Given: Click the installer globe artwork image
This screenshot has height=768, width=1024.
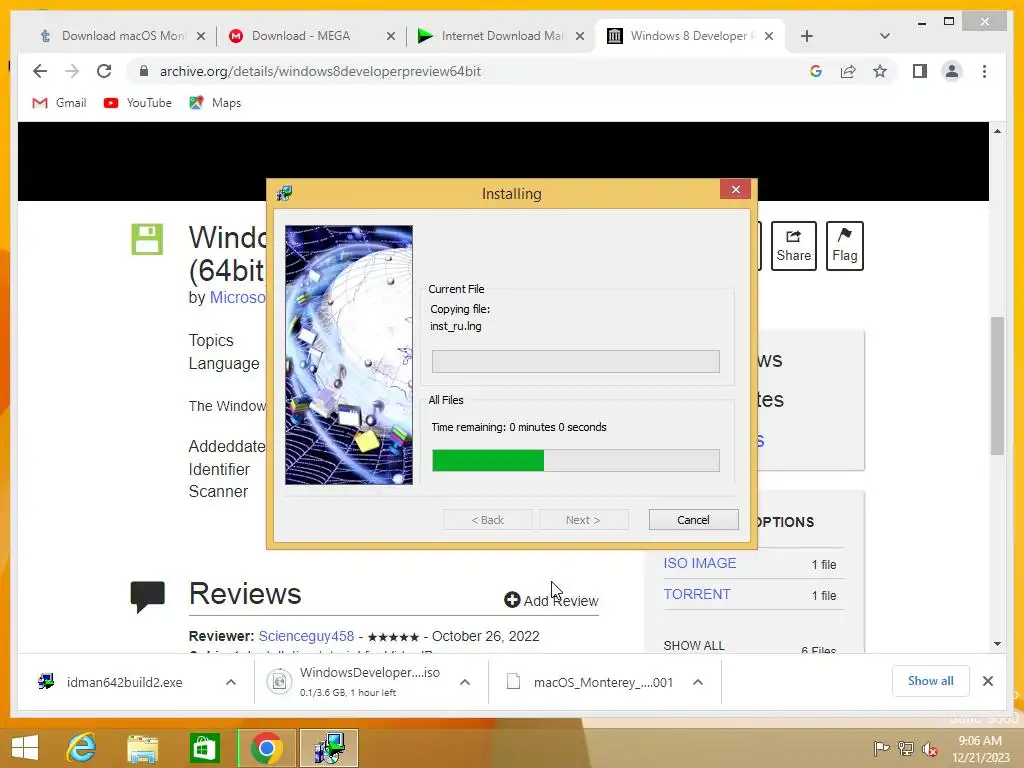Looking at the screenshot, I should (349, 355).
